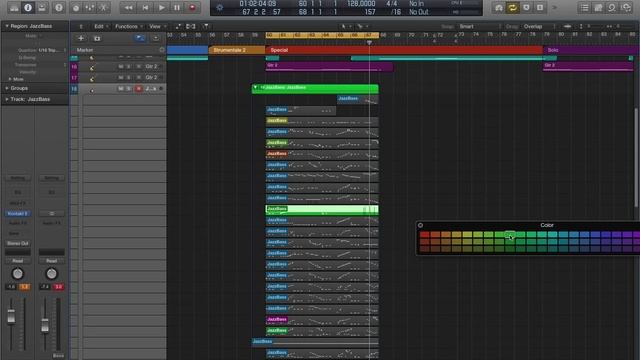Select the highlighted light-green JazzBass take
Viewport: 640px width, 360px height.
click(x=322, y=210)
